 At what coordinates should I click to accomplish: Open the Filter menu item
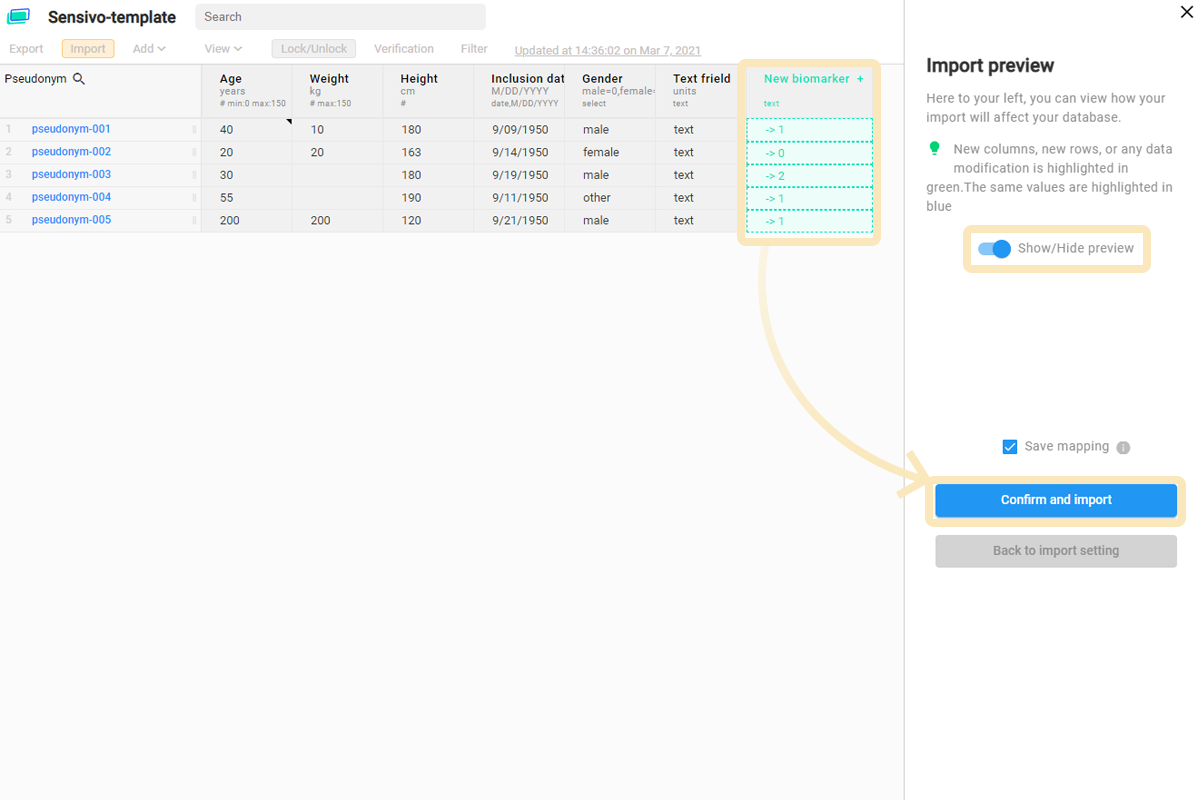[474, 49]
